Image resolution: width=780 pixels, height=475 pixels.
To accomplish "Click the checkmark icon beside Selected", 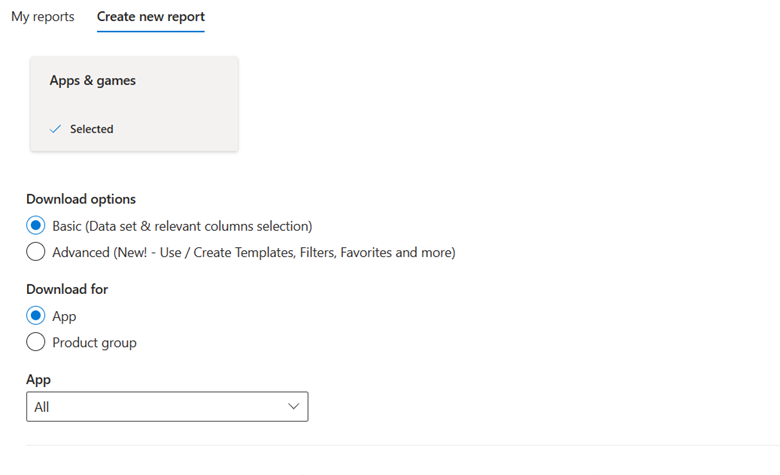I will 56,129.
